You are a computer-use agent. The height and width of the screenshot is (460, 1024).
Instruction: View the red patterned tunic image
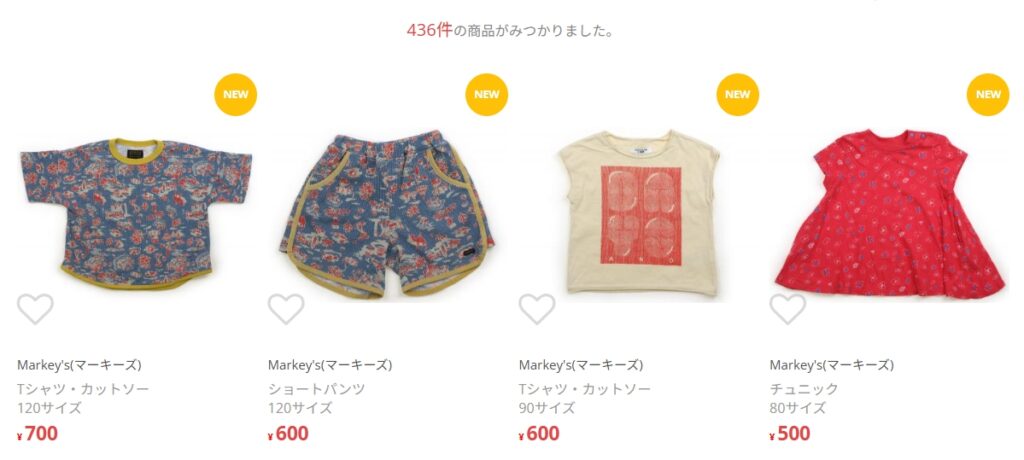point(889,213)
